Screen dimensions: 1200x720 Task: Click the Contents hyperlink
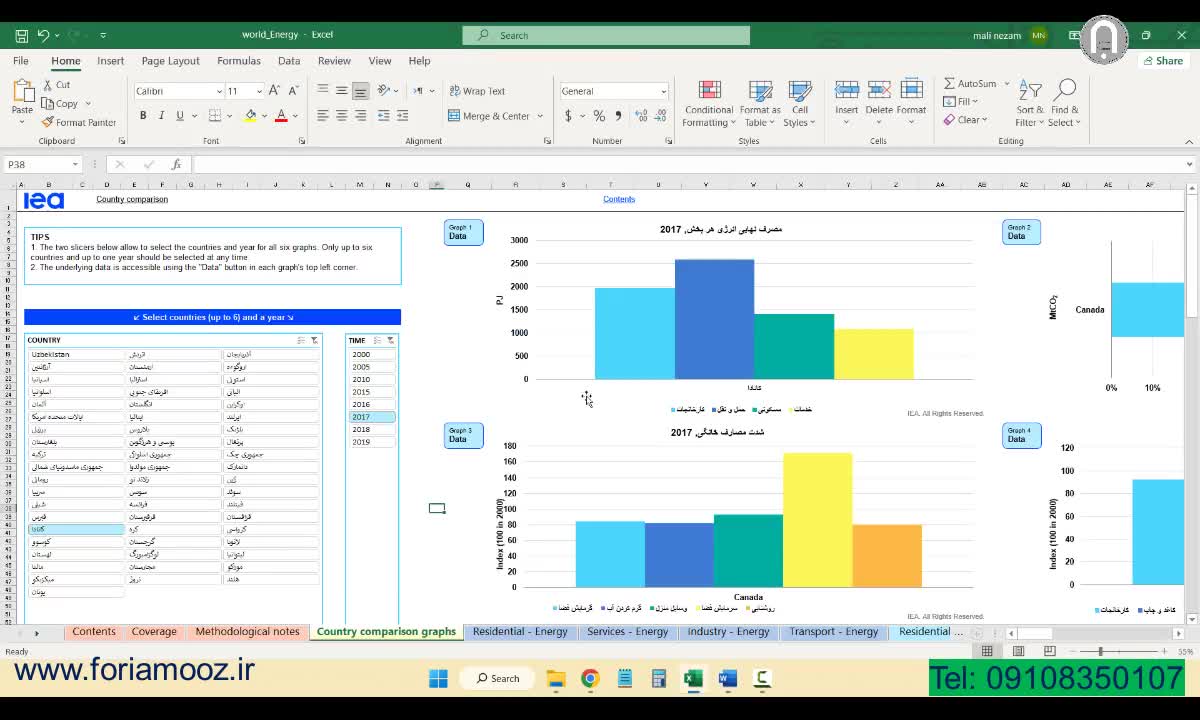(619, 199)
